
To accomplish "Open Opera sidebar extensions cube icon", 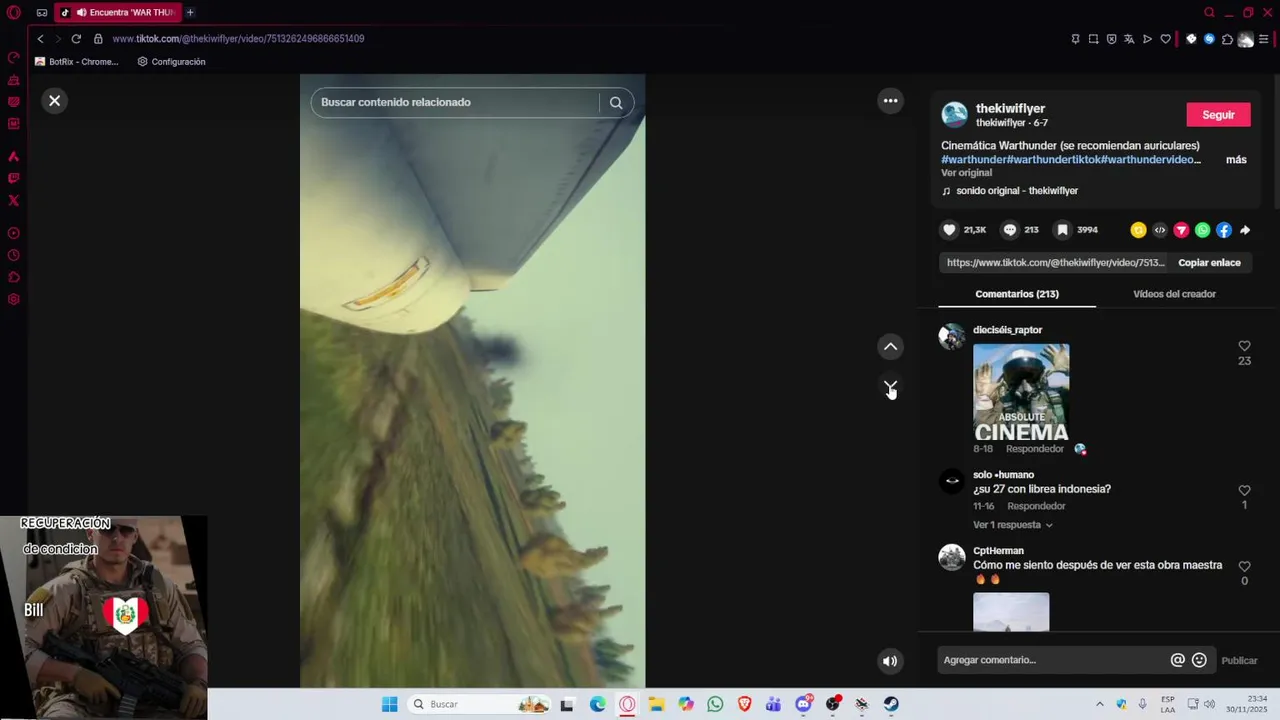I will pyautogui.click(x=14, y=277).
